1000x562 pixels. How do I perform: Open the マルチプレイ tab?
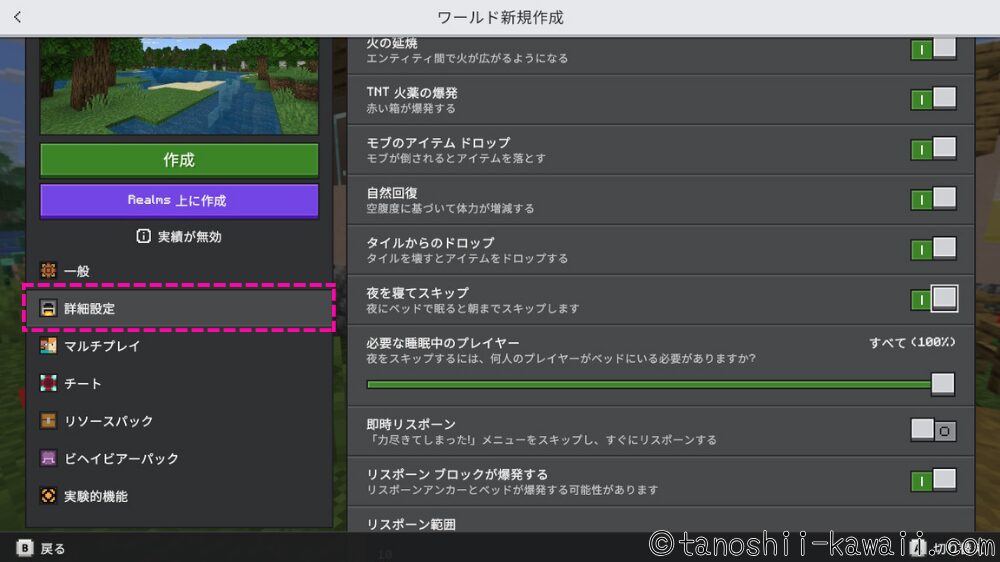pos(179,346)
